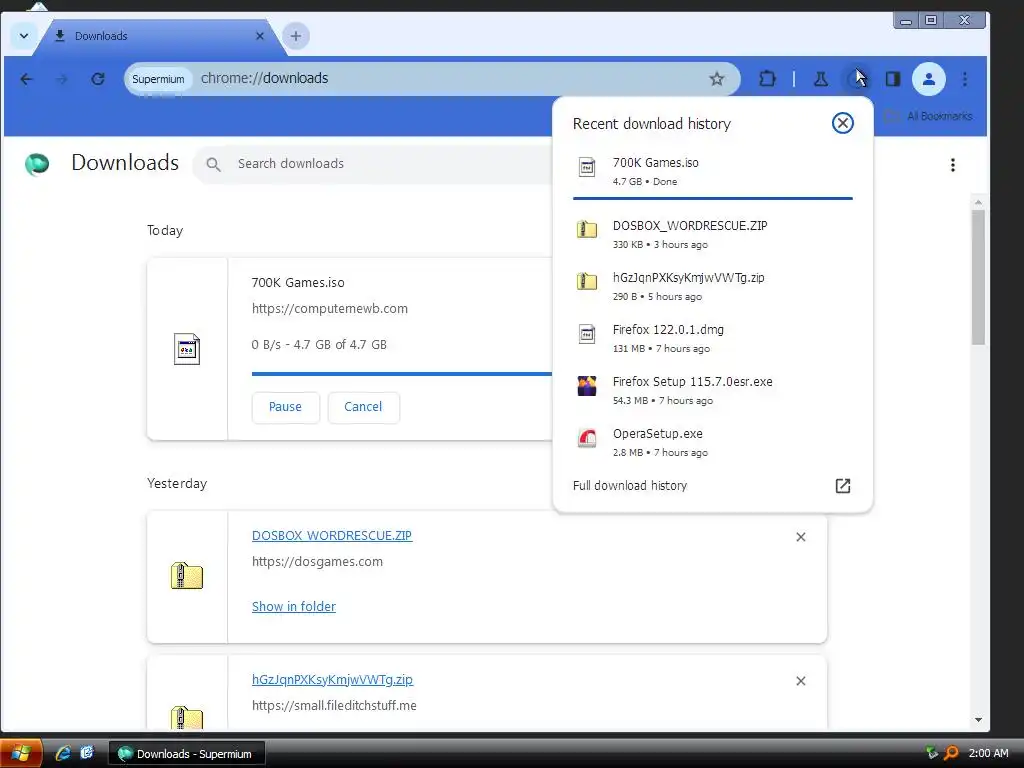This screenshot has height=768, width=1024.
Task: Open the profile avatar menu
Action: (x=929, y=79)
